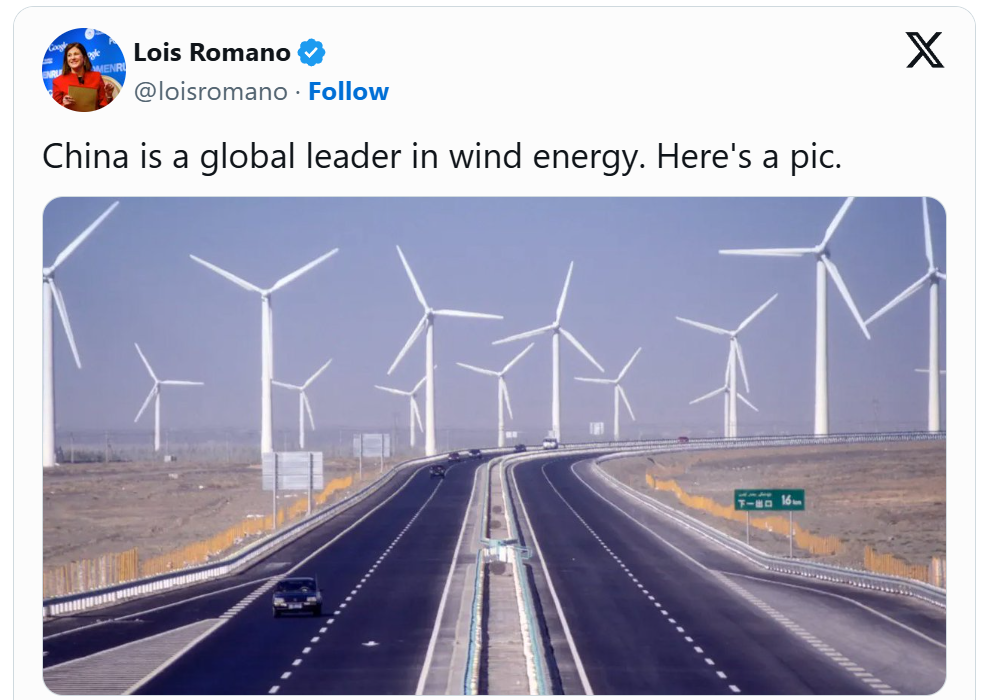This screenshot has height=700, width=989.
Task: Click the dark car in the foreground lane
Action: pyautogui.click(x=297, y=596)
